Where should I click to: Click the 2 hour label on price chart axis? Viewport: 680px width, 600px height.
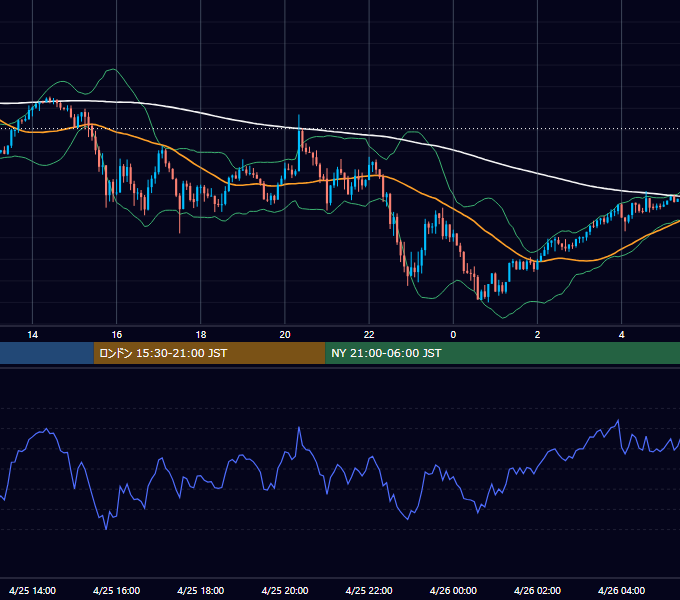click(x=537, y=335)
